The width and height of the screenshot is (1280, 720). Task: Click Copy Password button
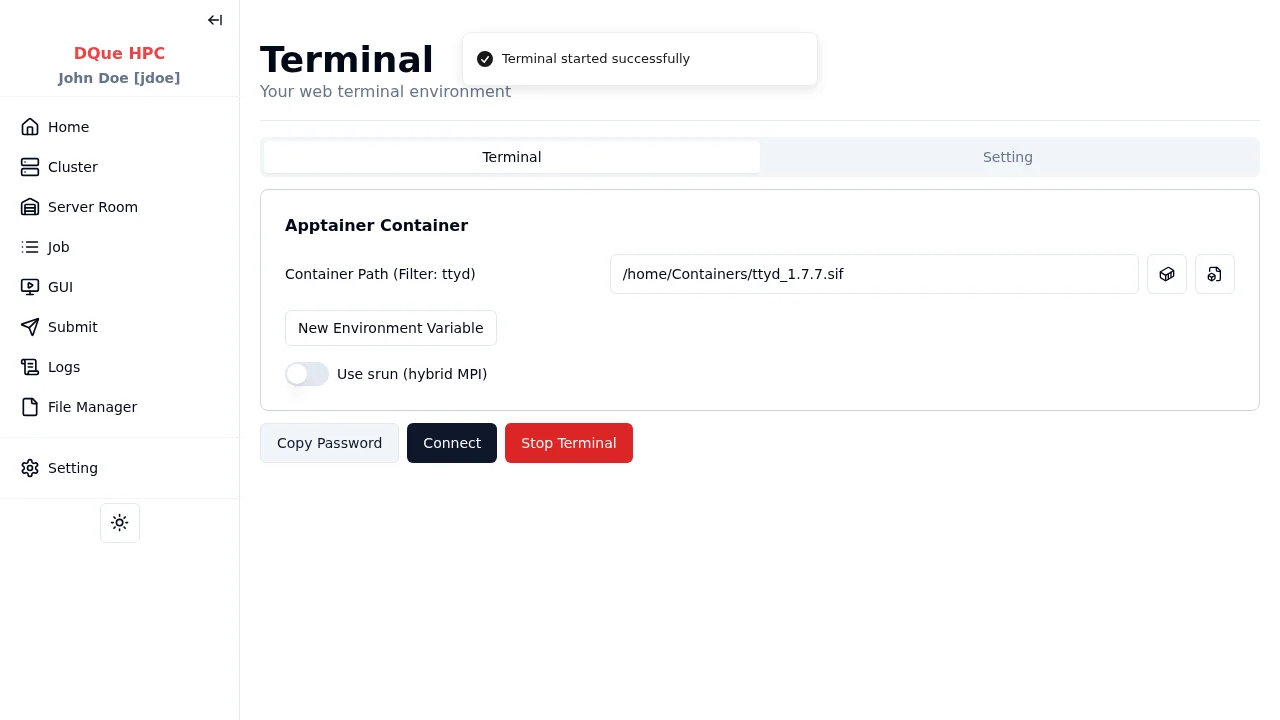click(329, 443)
